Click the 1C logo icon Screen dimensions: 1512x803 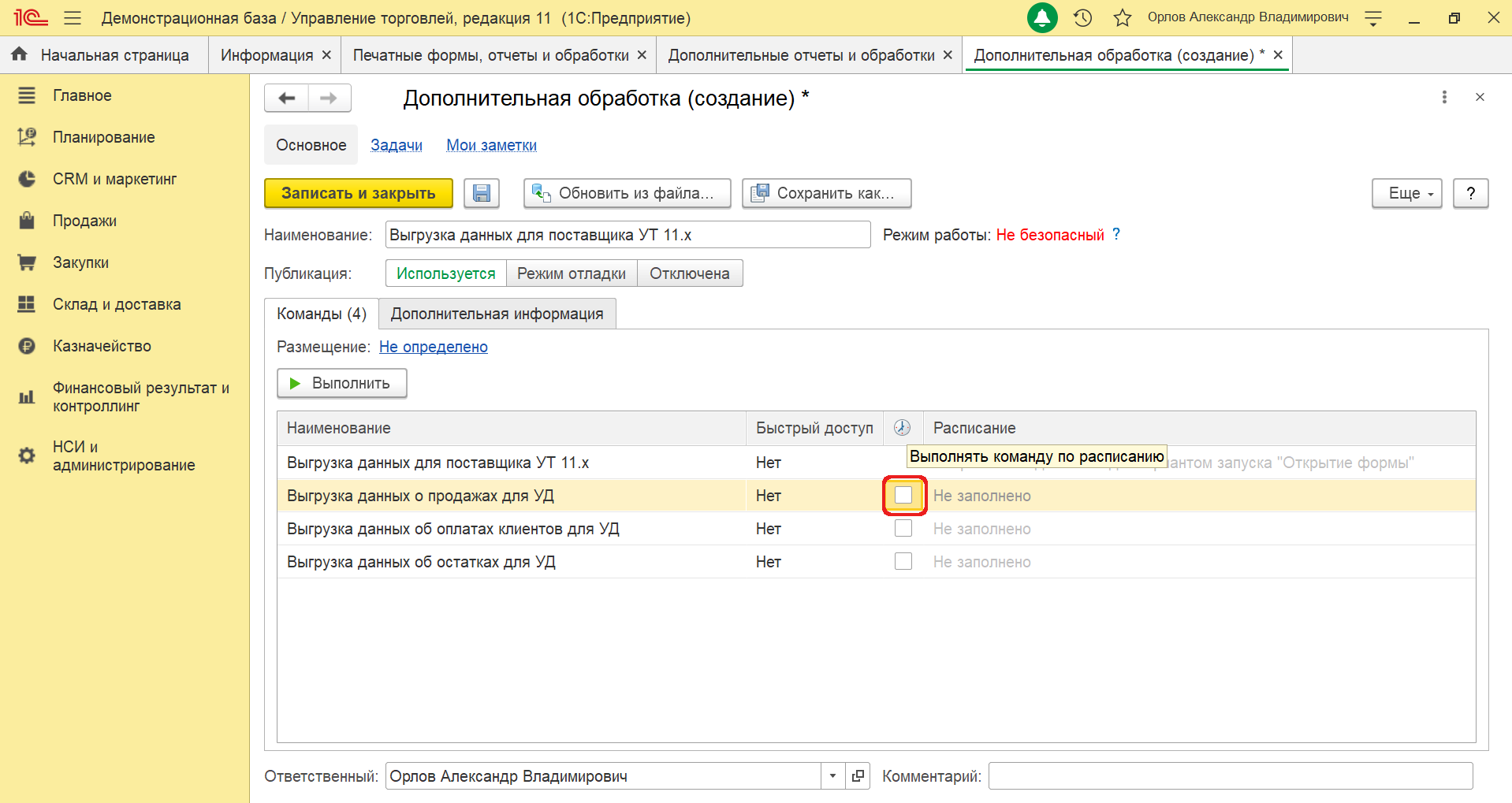(31, 17)
